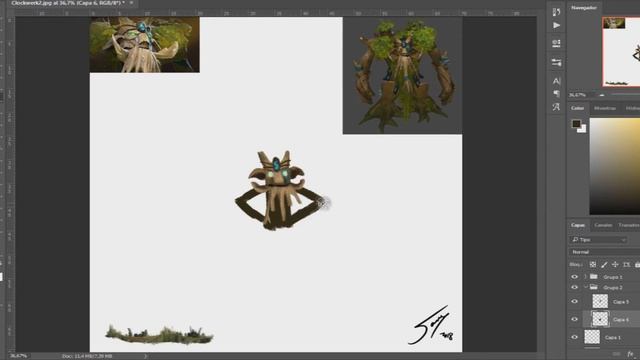Switch to the Navegador panel tab
This screenshot has width=640, height=360.
(584, 8)
